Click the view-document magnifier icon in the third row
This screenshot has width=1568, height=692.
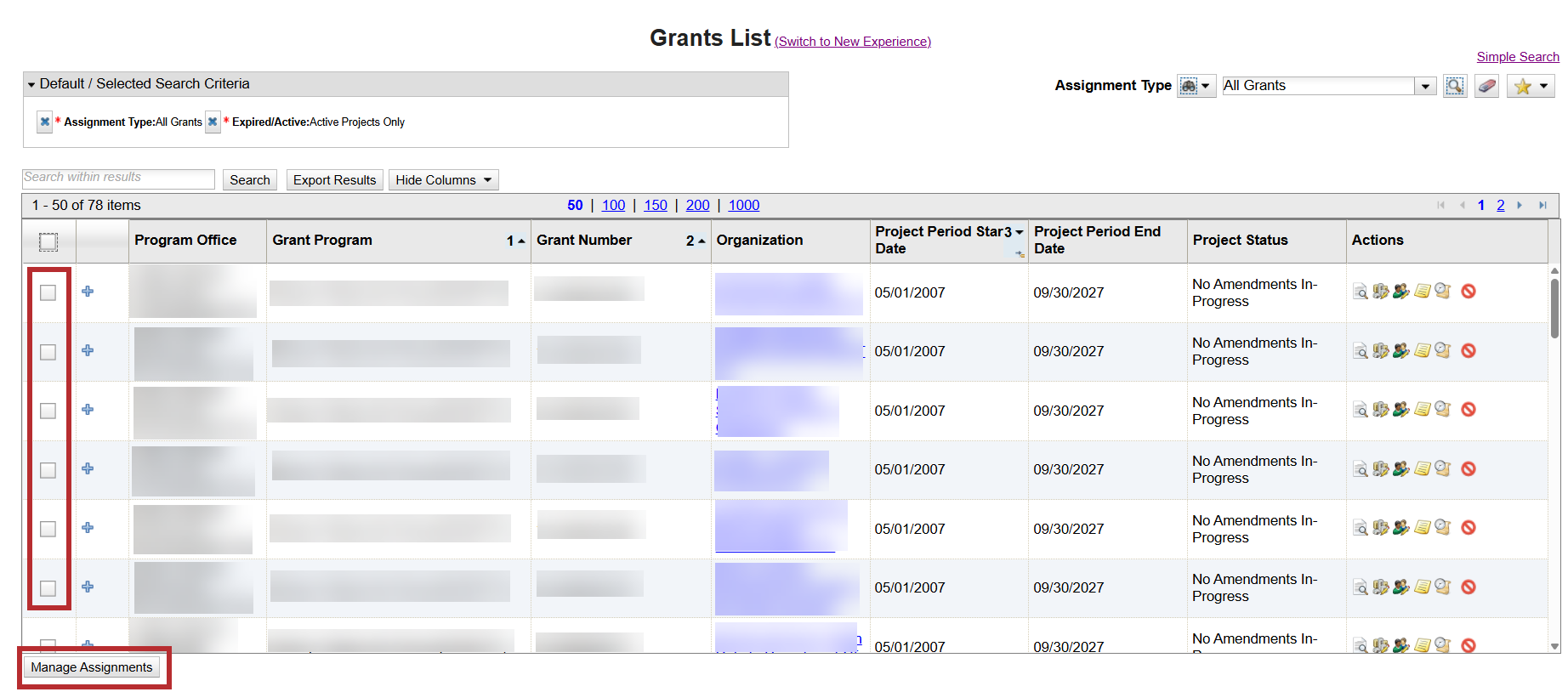click(x=1361, y=410)
